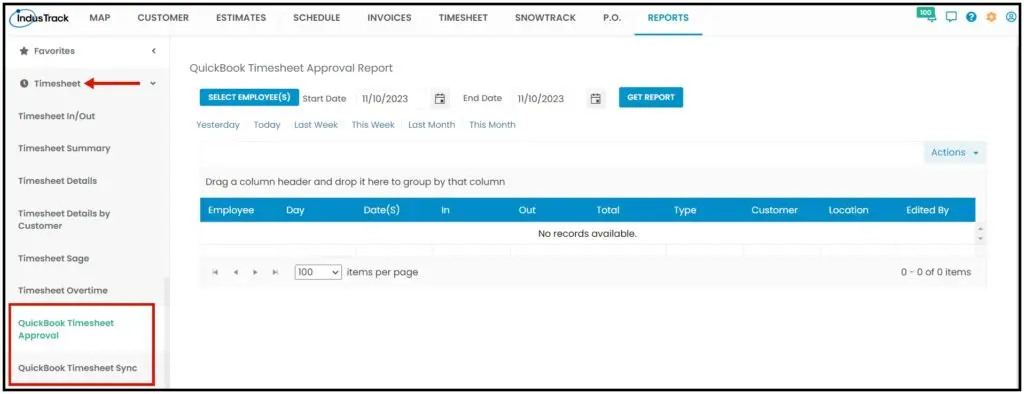This screenshot has width=1024, height=394.
Task: Sort by the Date(S) column header
Action: [x=381, y=210]
